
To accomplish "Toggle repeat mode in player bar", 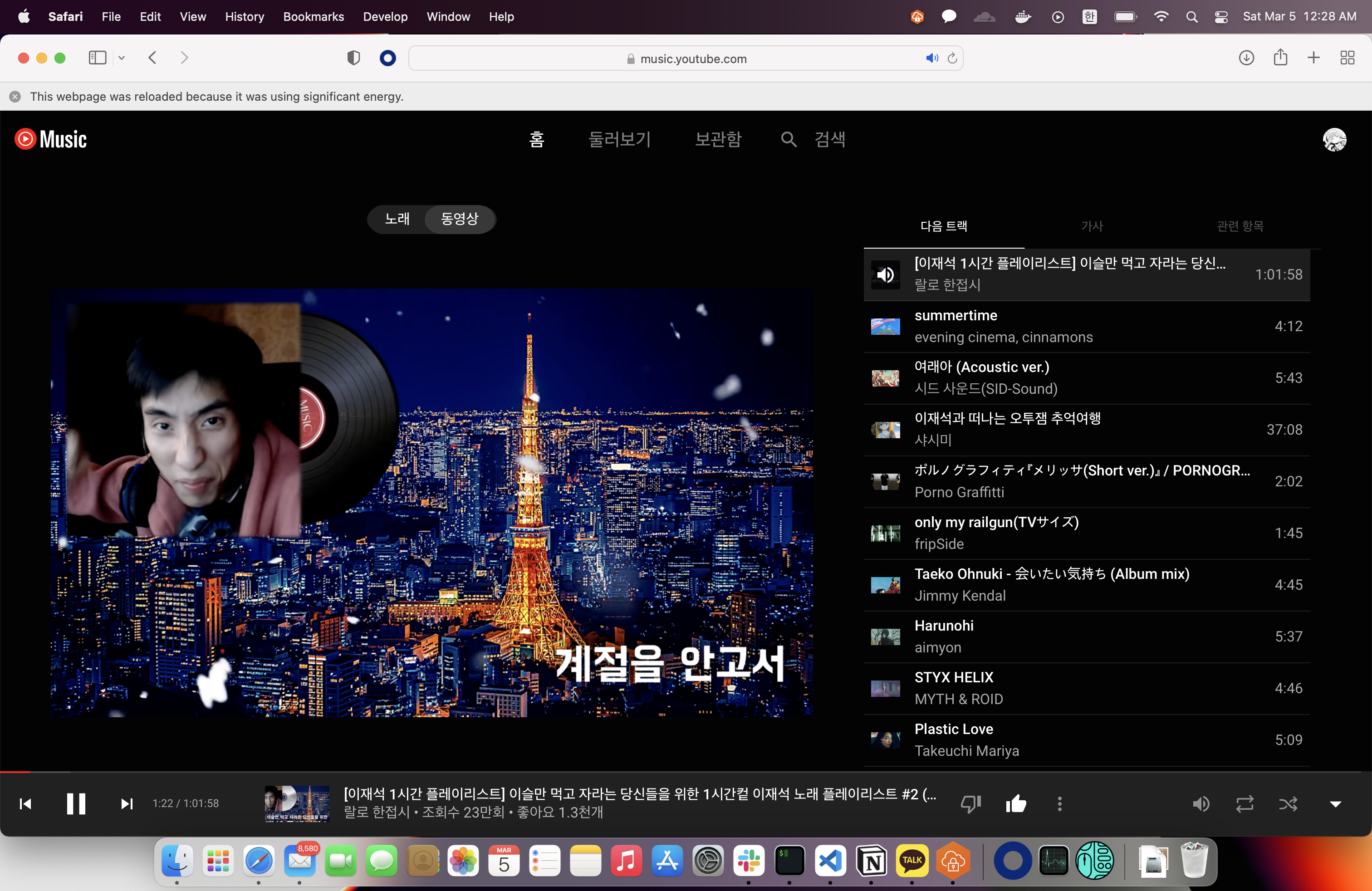I will coord(1245,803).
